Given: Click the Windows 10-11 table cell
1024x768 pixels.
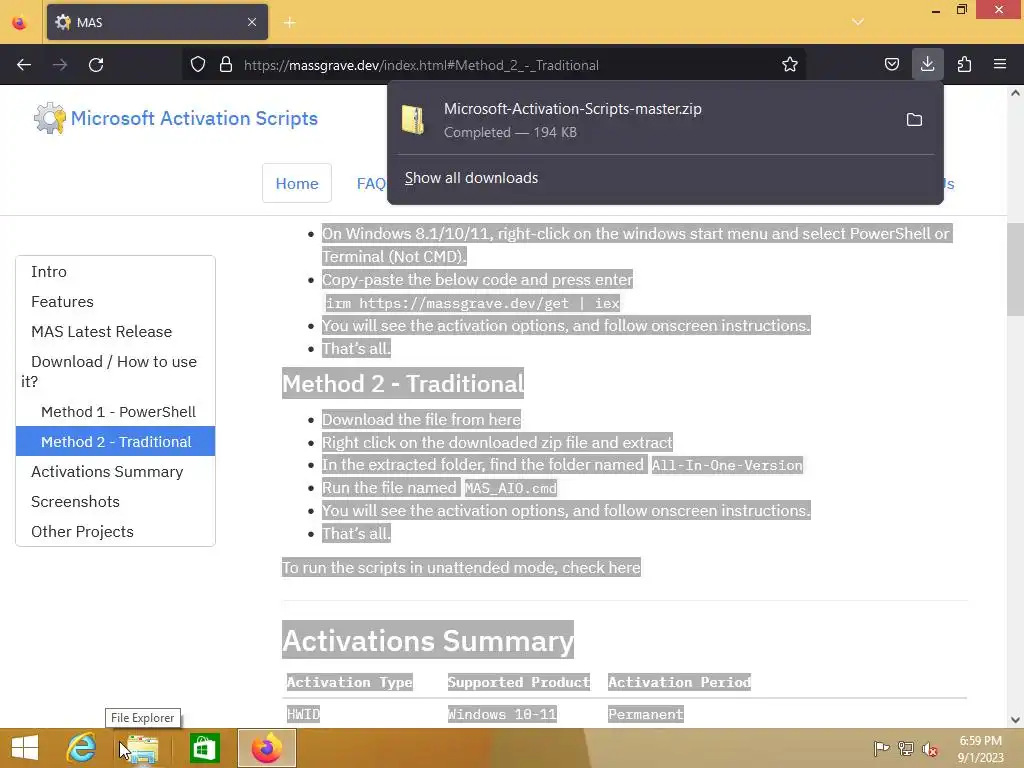Looking at the screenshot, I should (x=502, y=714).
